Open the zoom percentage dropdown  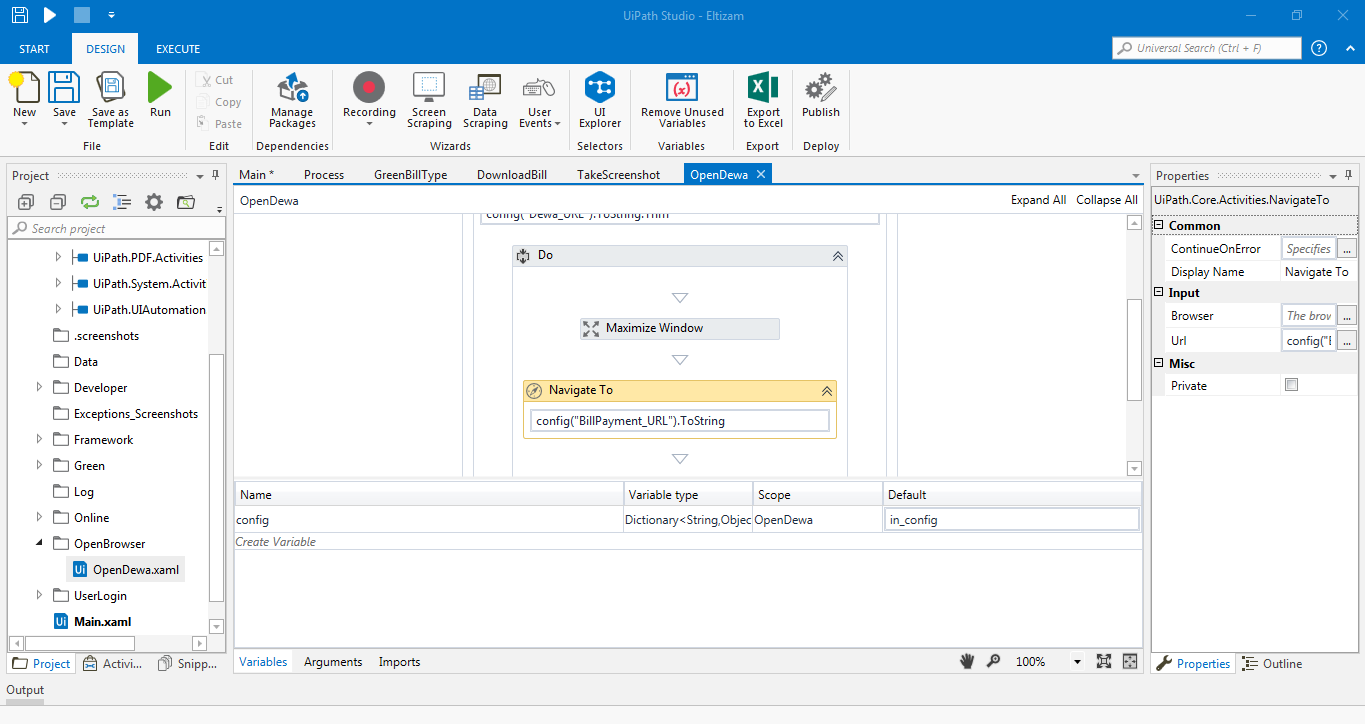(x=1077, y=662)
